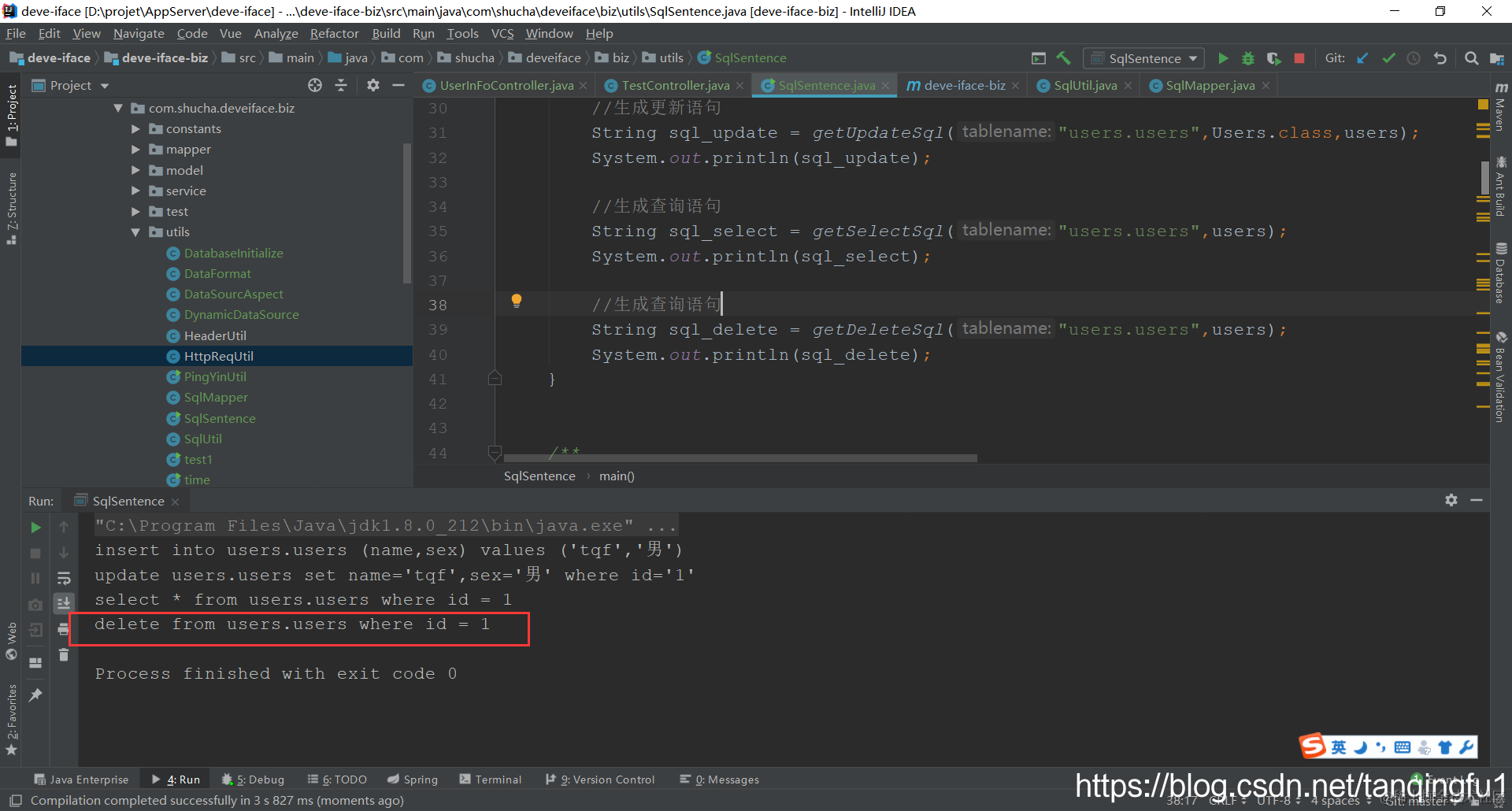
Task: Print console output with printer icon
Action: tap(64, 629)
